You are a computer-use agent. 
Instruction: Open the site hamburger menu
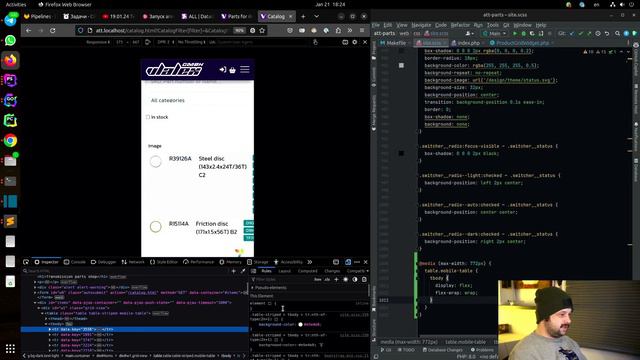point(244,70)
